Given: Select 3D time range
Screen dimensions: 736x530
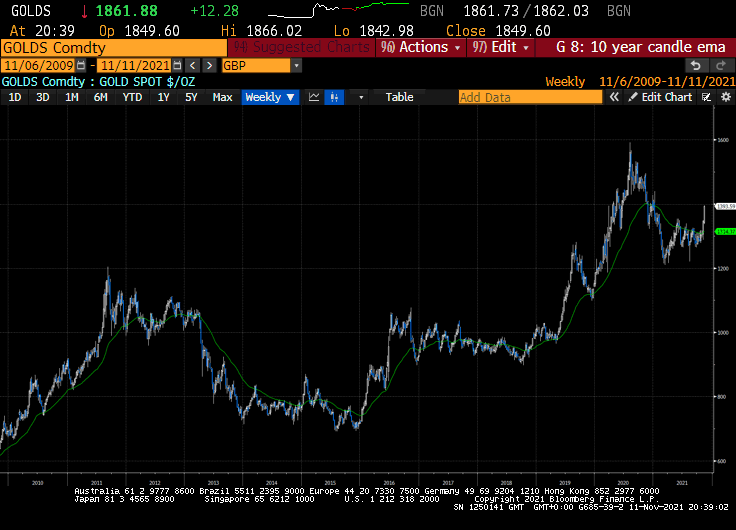Looking at the screenshot, I should tap(43, 97).
